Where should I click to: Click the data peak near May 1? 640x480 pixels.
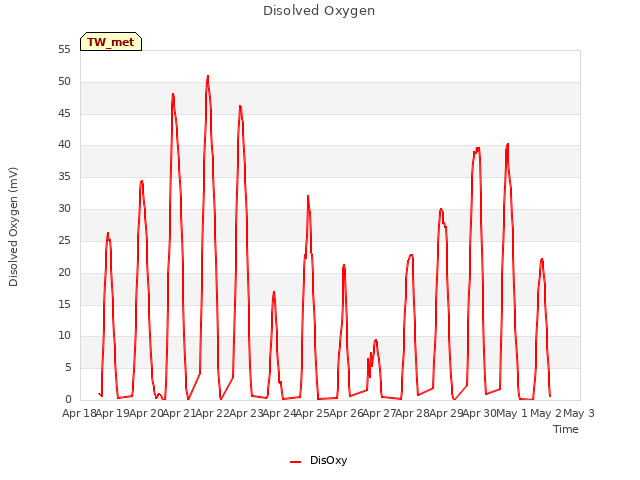[x=507, y=144]
